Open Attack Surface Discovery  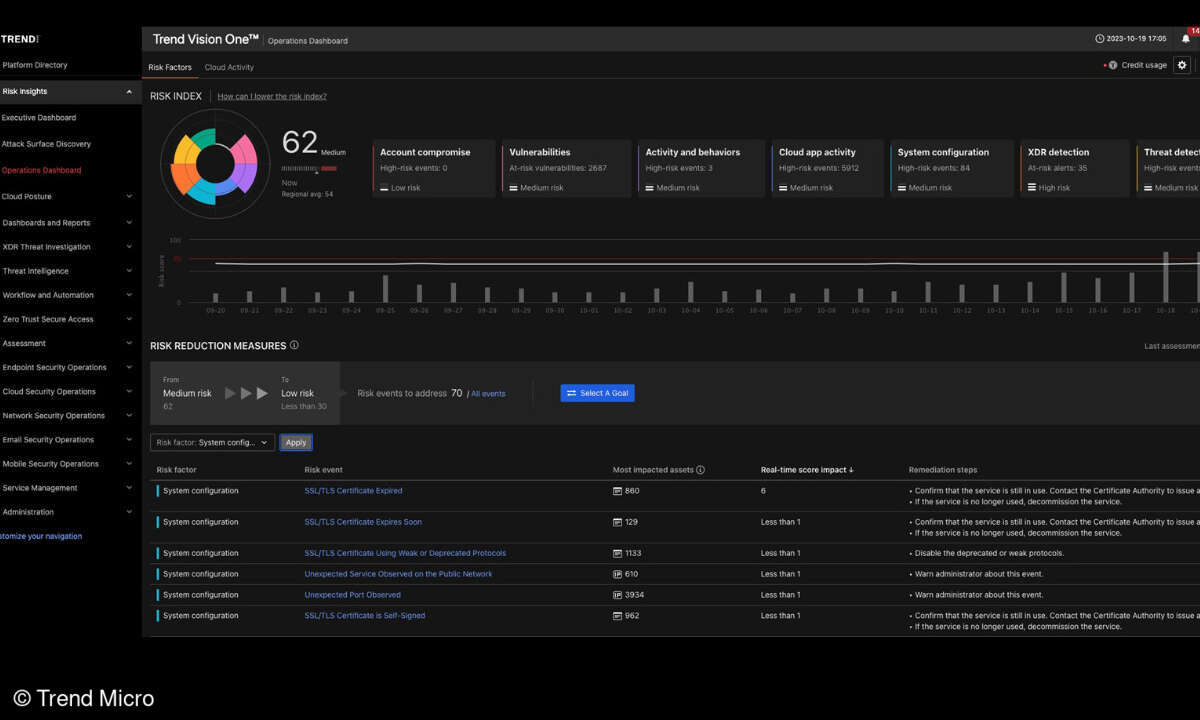[x=46, y=144]
